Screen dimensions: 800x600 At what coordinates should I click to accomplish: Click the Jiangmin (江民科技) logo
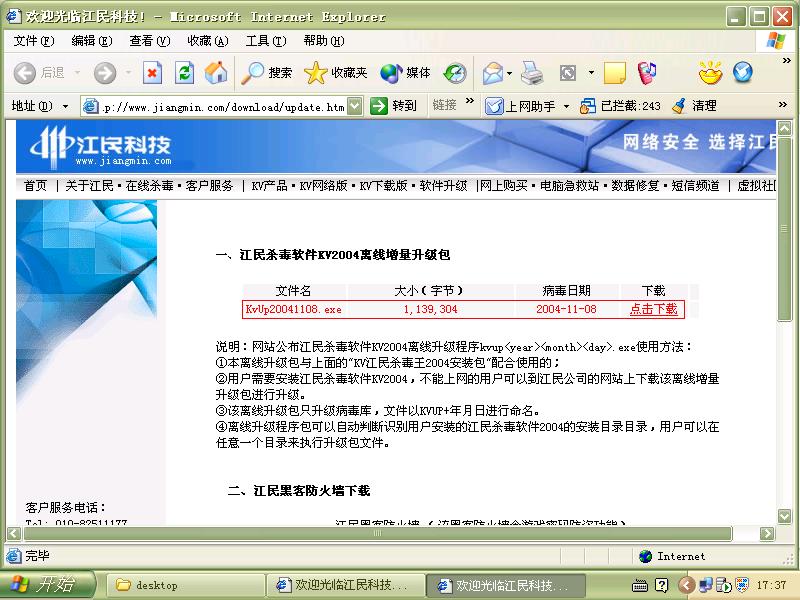[101, 147]
